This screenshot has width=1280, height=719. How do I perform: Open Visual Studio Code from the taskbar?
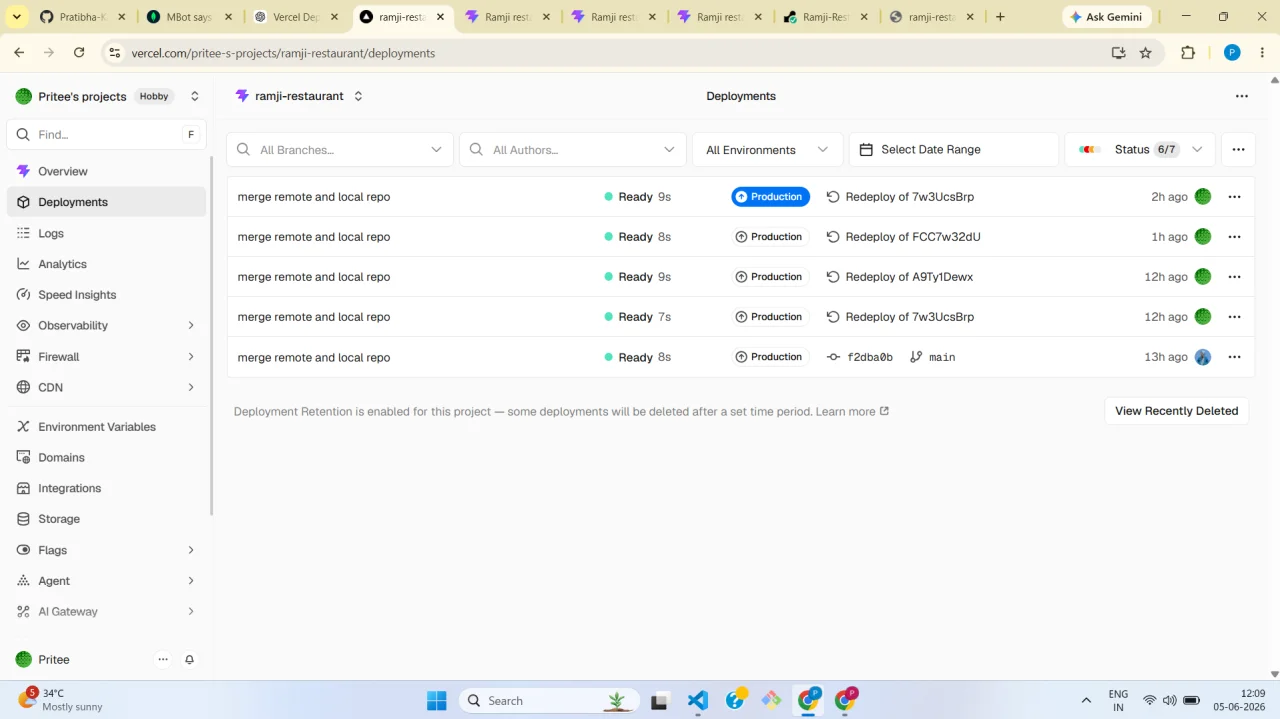point(698,701)
